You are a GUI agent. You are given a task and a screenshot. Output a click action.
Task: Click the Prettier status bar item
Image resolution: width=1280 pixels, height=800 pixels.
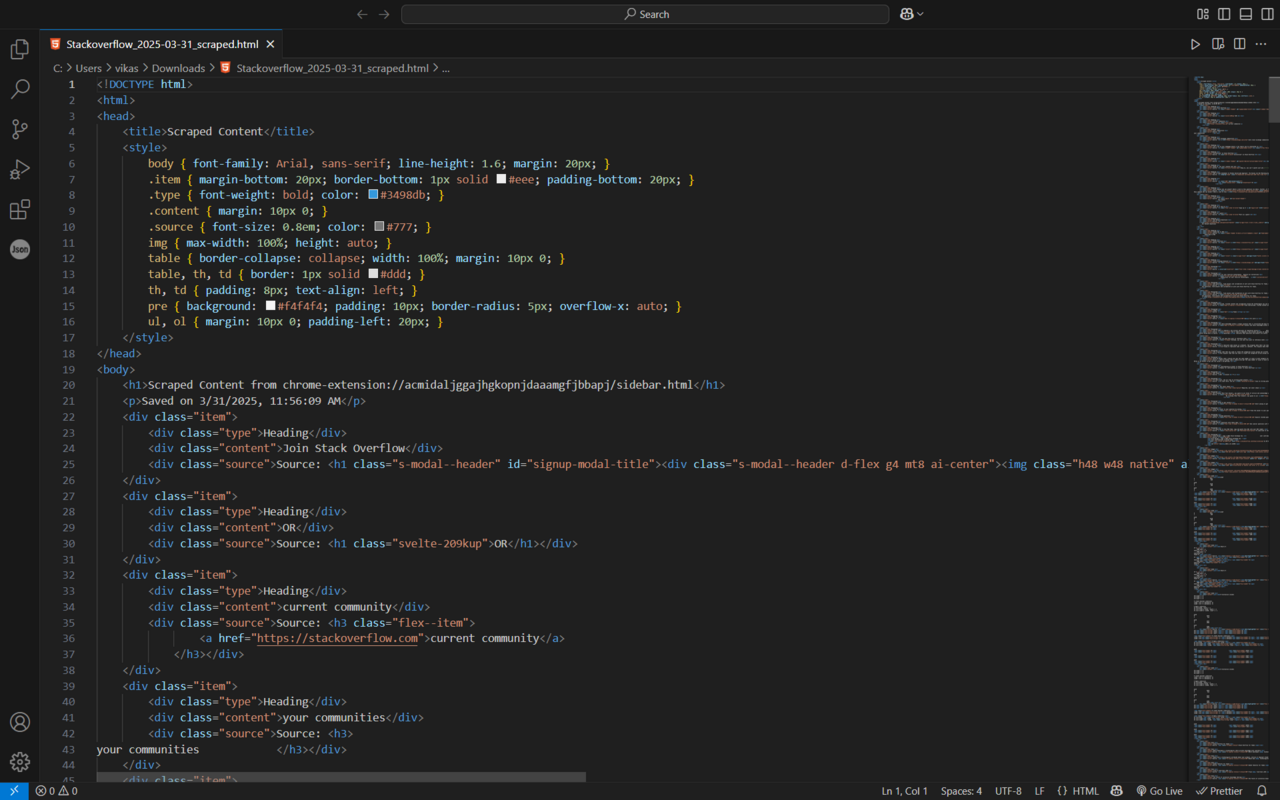[1219, 791]
